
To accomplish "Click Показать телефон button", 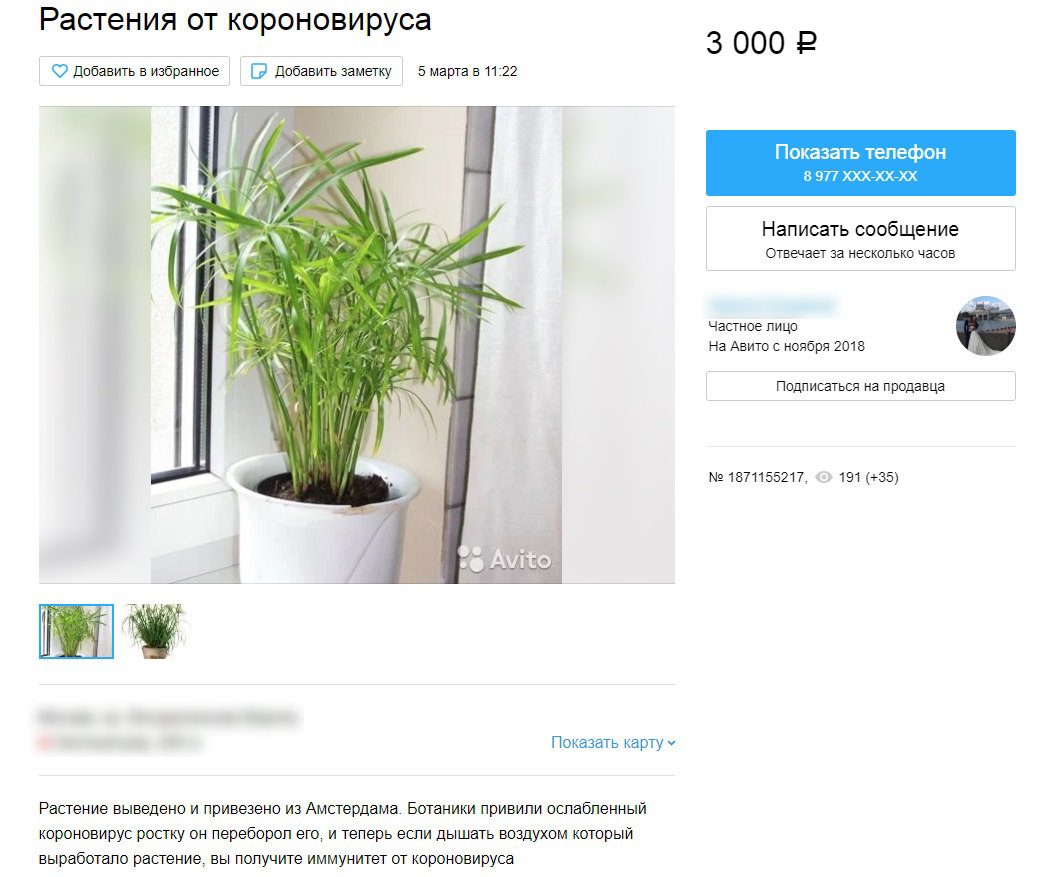I will click(x=860, y=163).
